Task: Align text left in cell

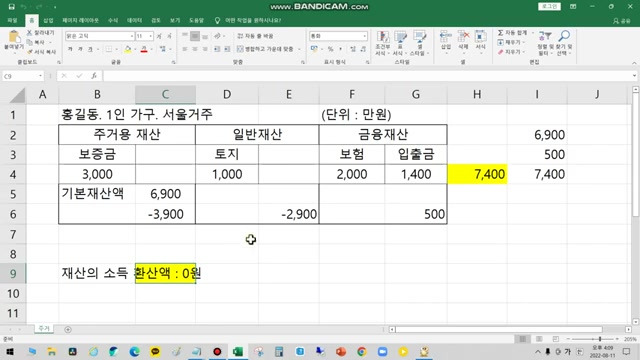Action: tap(185, 49)
